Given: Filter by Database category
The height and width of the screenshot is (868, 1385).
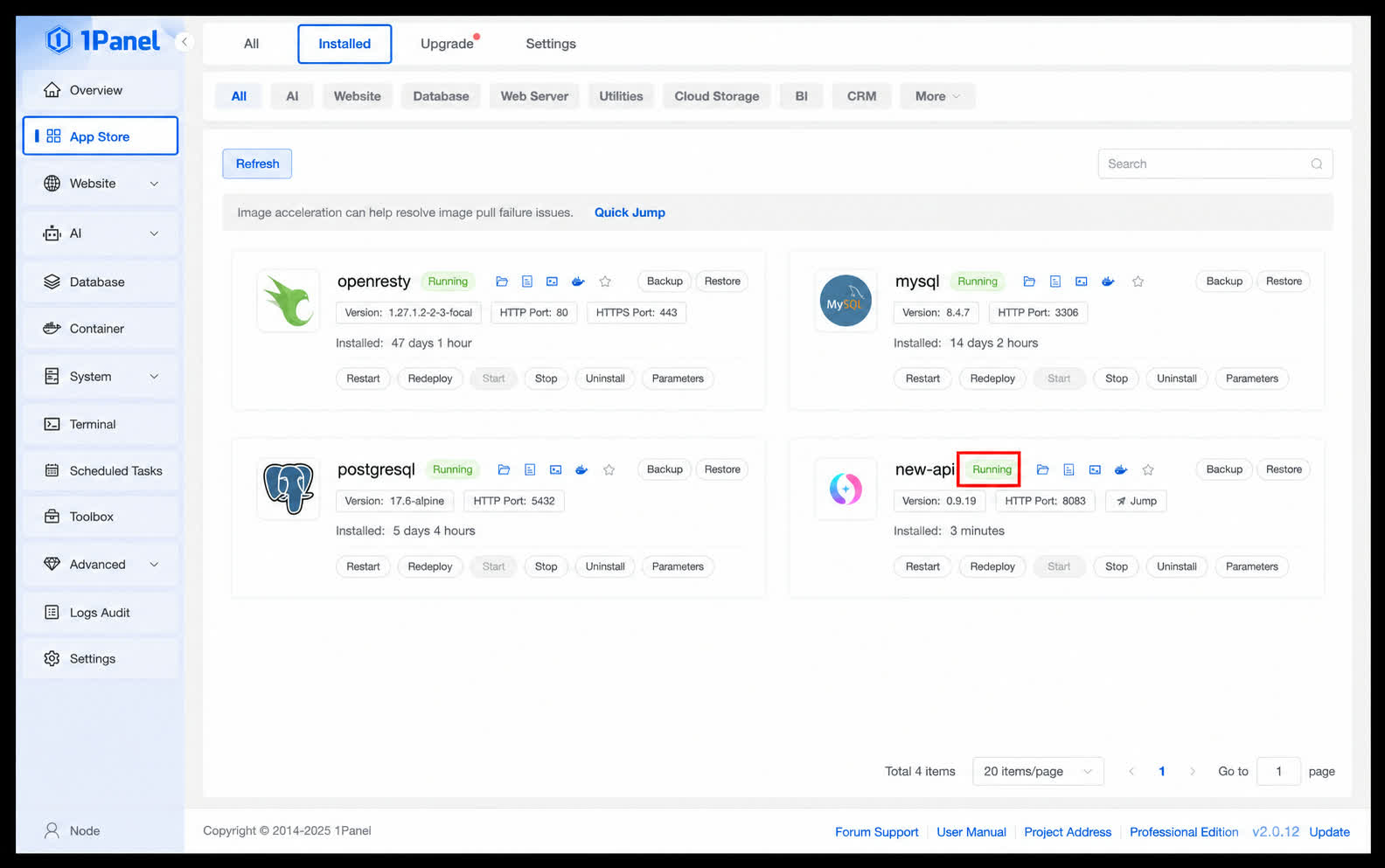Looking at the screenshot, I should tap(441, 96).
